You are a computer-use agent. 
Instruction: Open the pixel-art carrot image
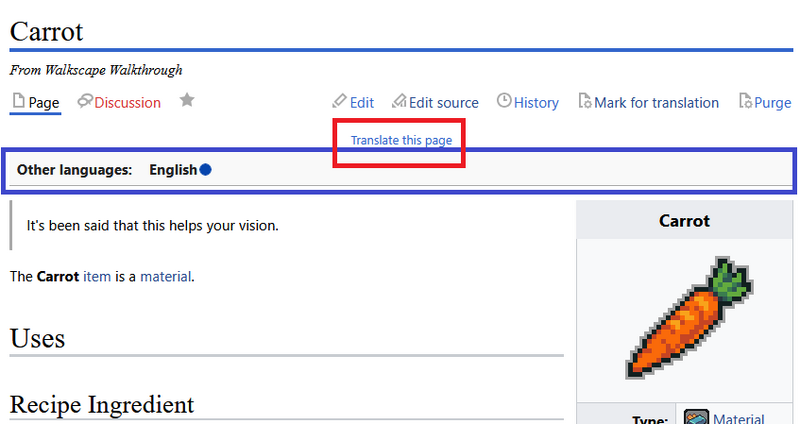click(688, 318)
